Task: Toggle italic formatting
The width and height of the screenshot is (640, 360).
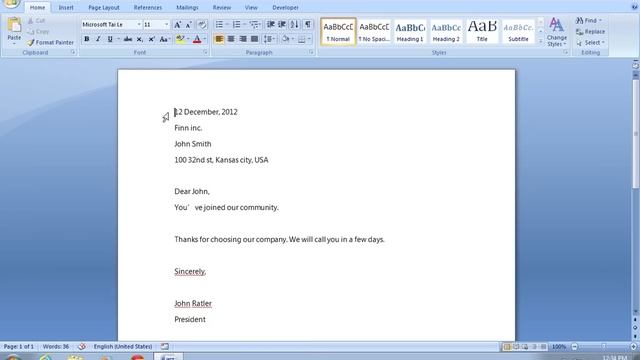Action: (x=98, y=39)
